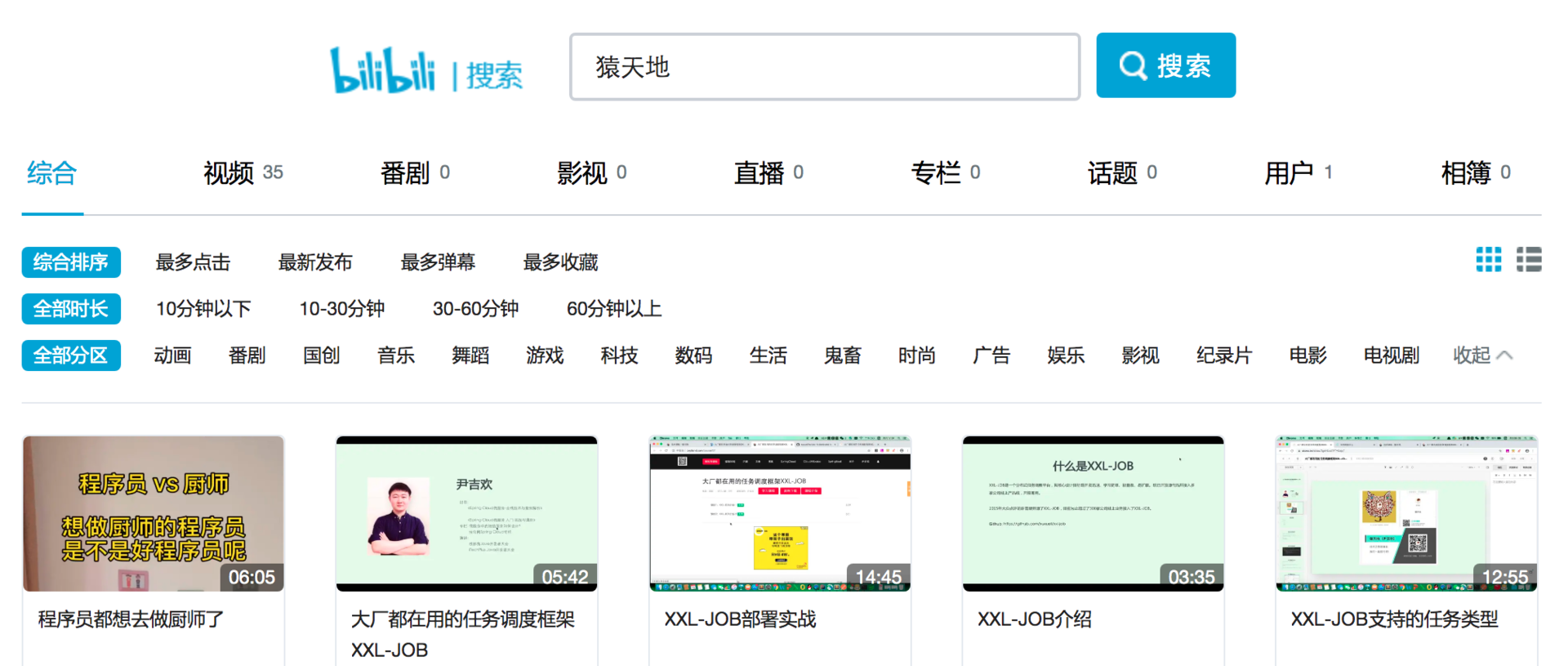
Task: Filter by 生活 category
Action: click(768, 355)
